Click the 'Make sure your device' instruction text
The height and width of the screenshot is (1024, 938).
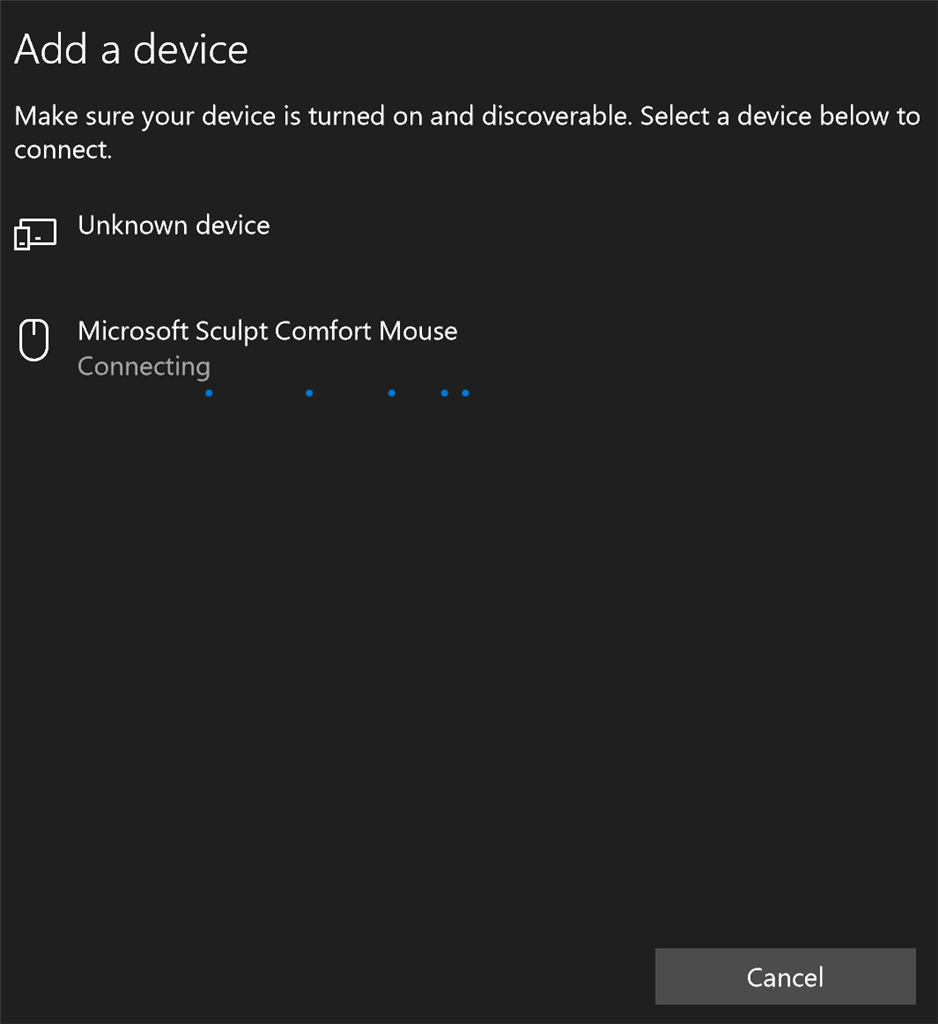[467, 133]
